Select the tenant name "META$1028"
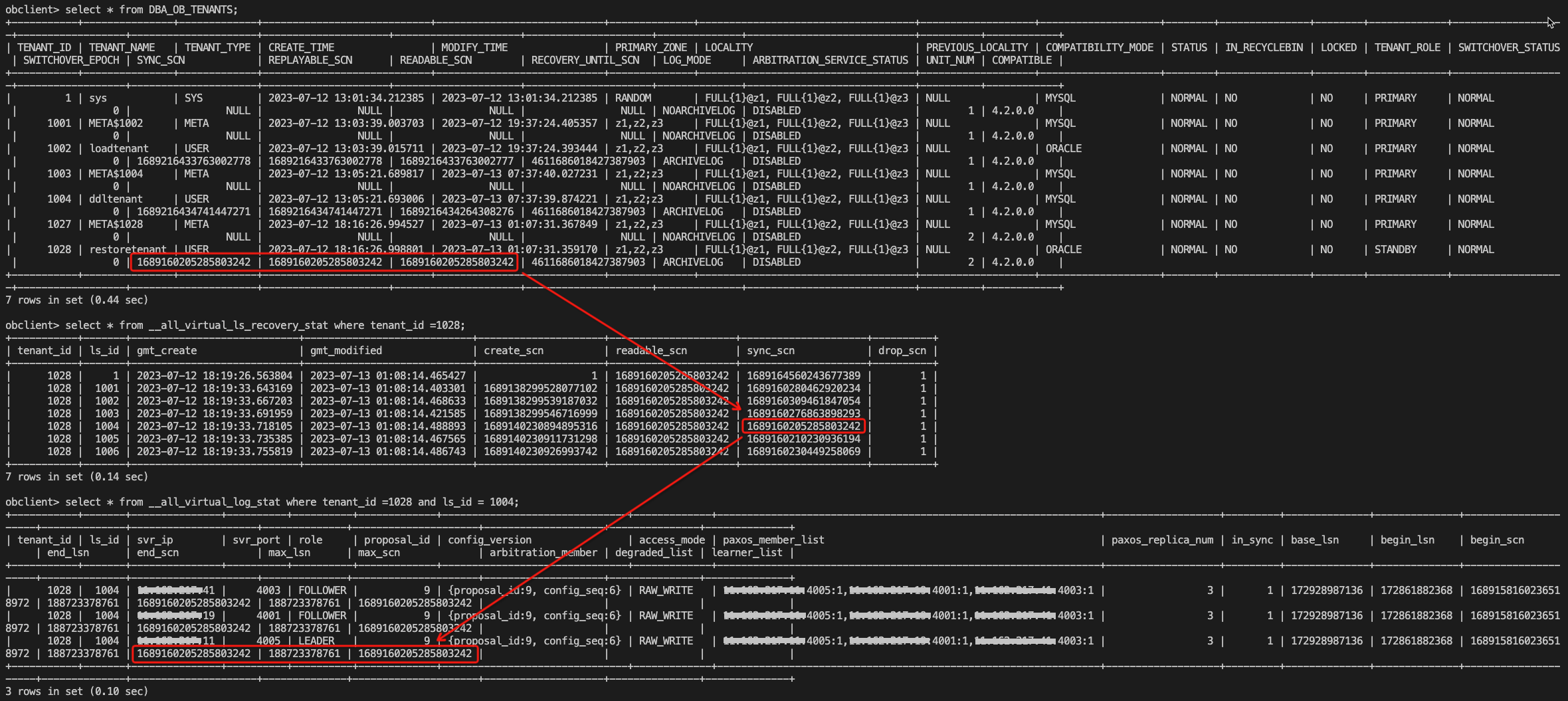 [x=116, y=224]
